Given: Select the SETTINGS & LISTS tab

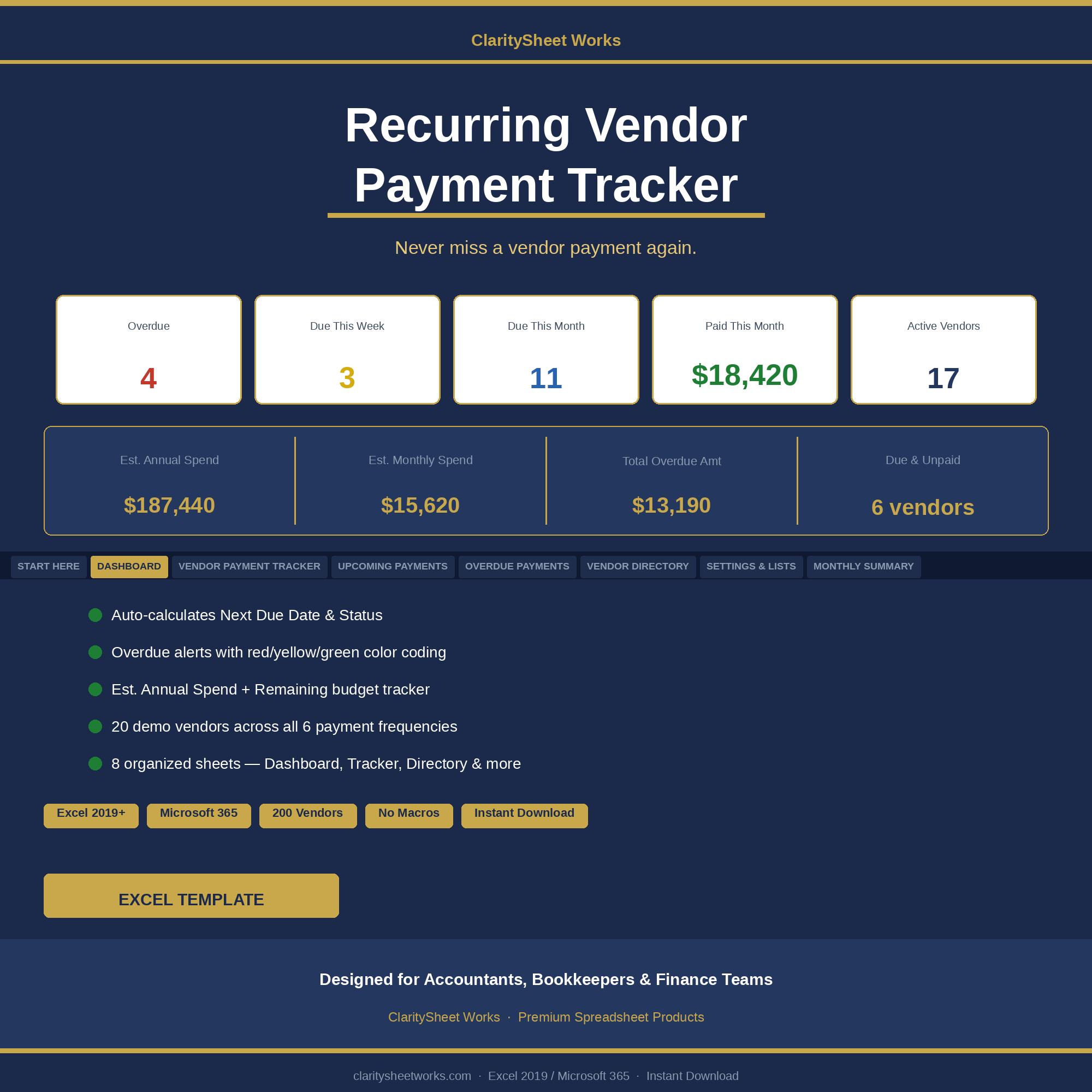Looking at the screenshot, I should [751, 566].
